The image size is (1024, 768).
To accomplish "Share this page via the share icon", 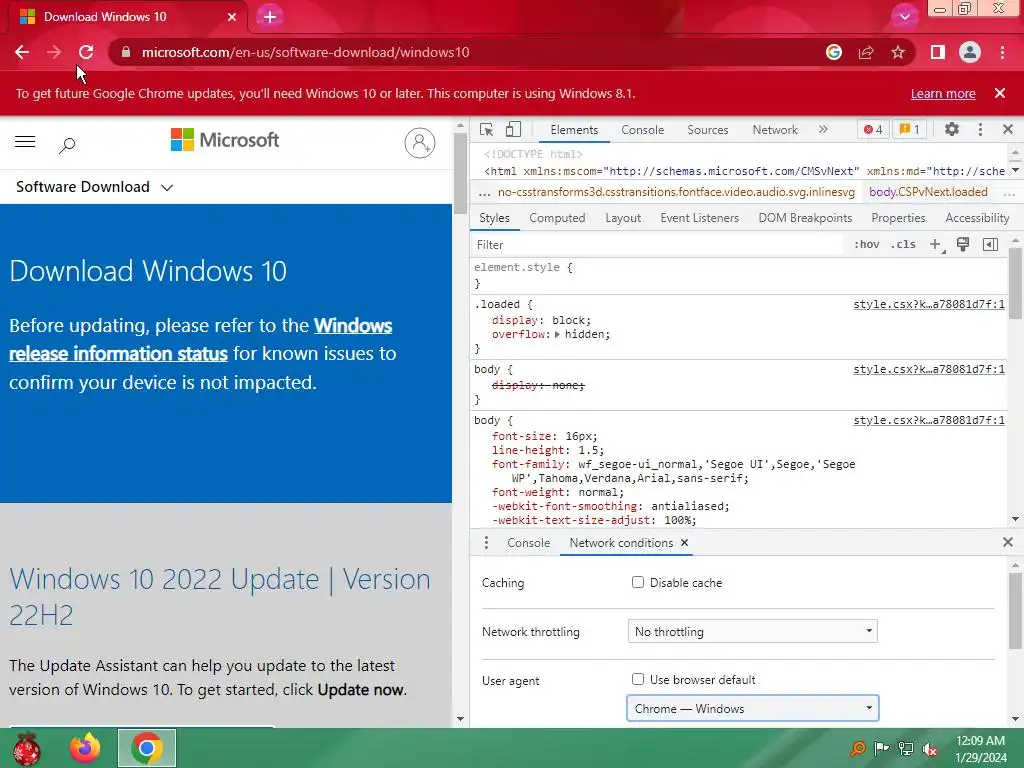I will click(x=866, y=52).
